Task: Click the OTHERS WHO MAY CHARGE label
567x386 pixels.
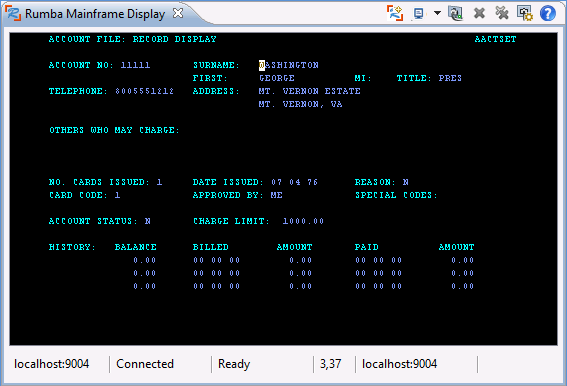Action: (x=114, y=130)
